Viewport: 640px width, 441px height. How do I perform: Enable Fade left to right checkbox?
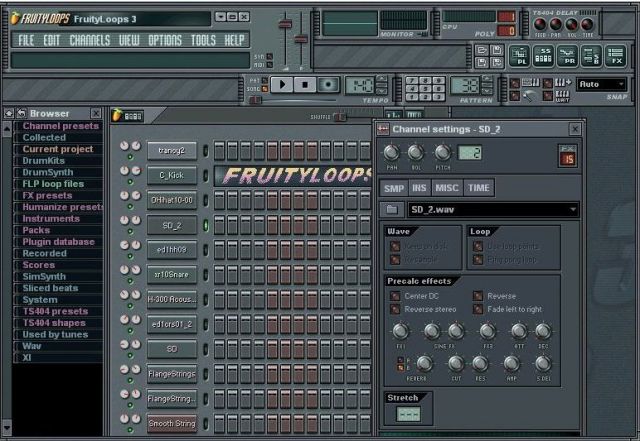click(x=477, y=309)
